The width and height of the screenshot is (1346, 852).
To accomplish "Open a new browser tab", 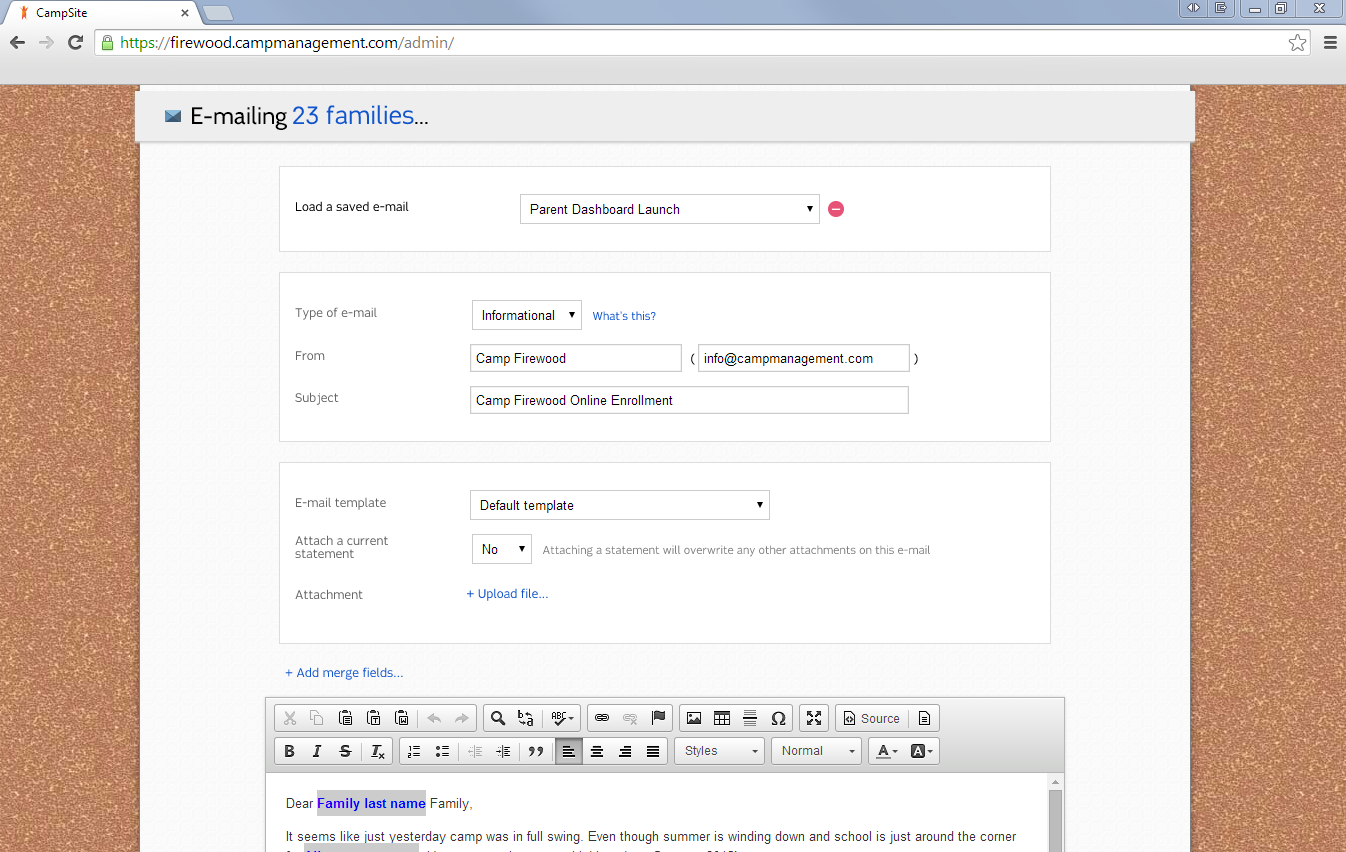I will coord(217,13).
